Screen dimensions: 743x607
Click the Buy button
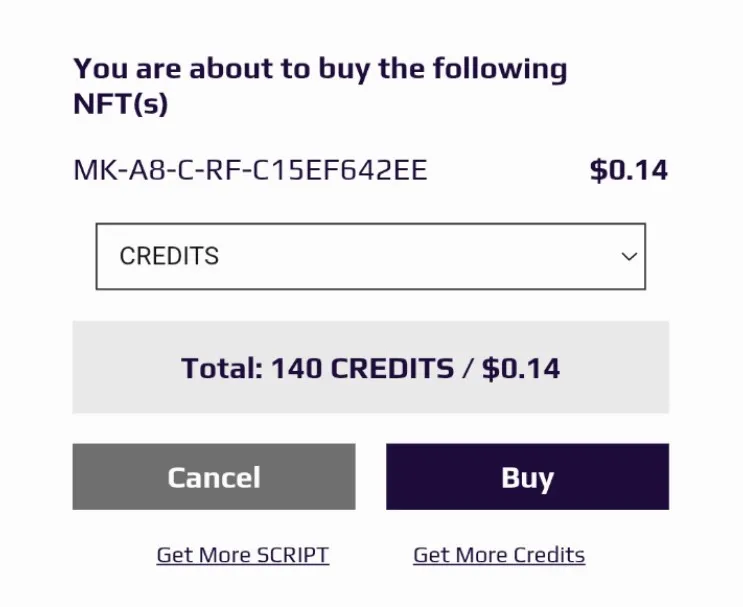527,477
